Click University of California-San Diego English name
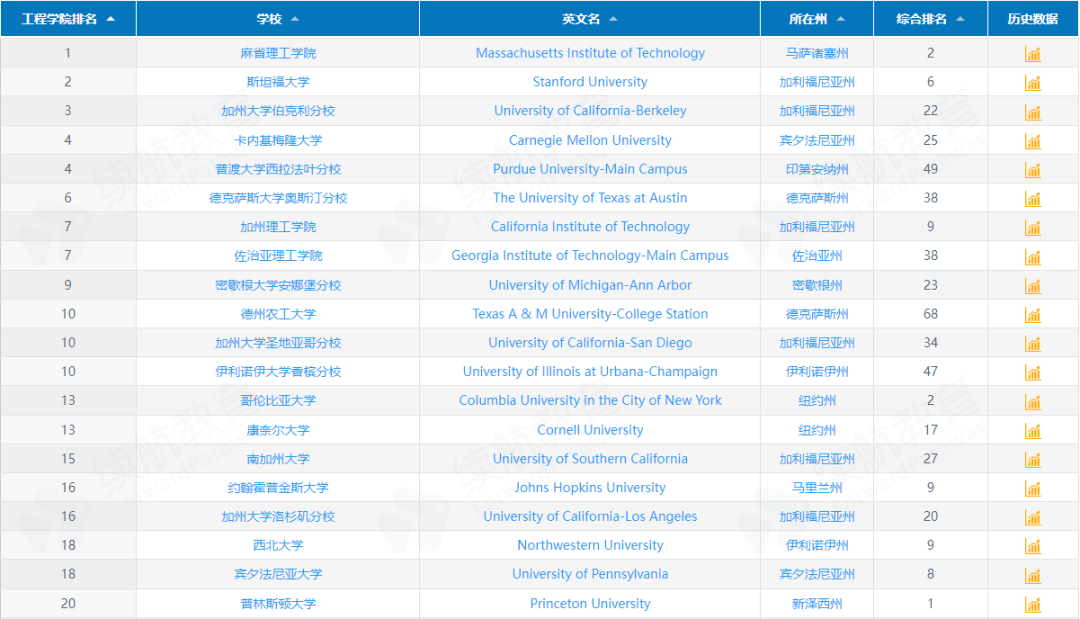This screenshot has height=619, width=1080. tap(590, 343)
